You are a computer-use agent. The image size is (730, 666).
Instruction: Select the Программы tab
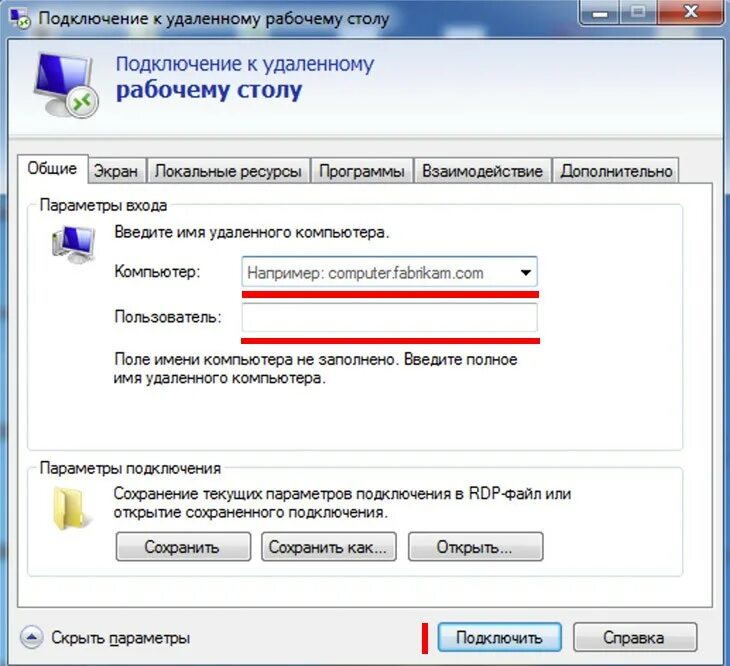pos(362,171)
